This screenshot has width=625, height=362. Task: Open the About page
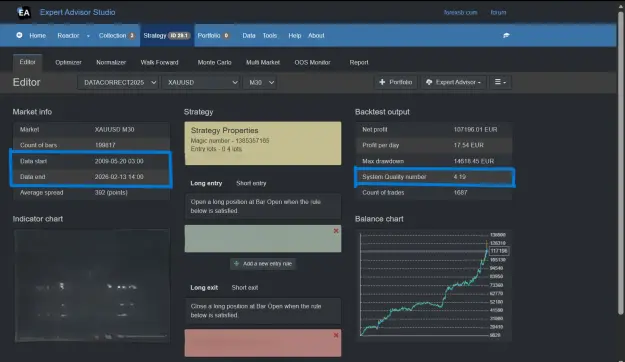tap(316, 35)
